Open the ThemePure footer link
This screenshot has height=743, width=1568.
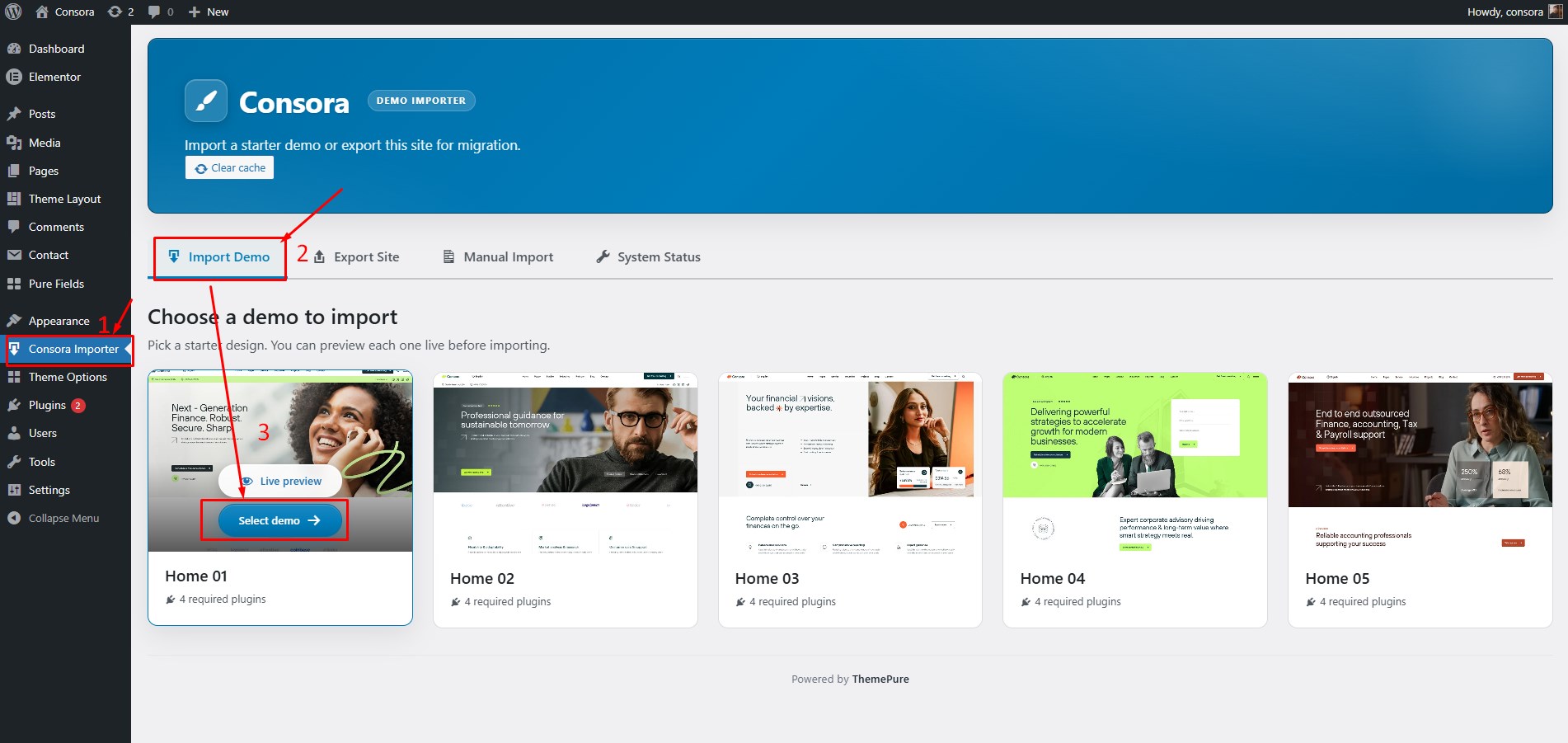880,680
